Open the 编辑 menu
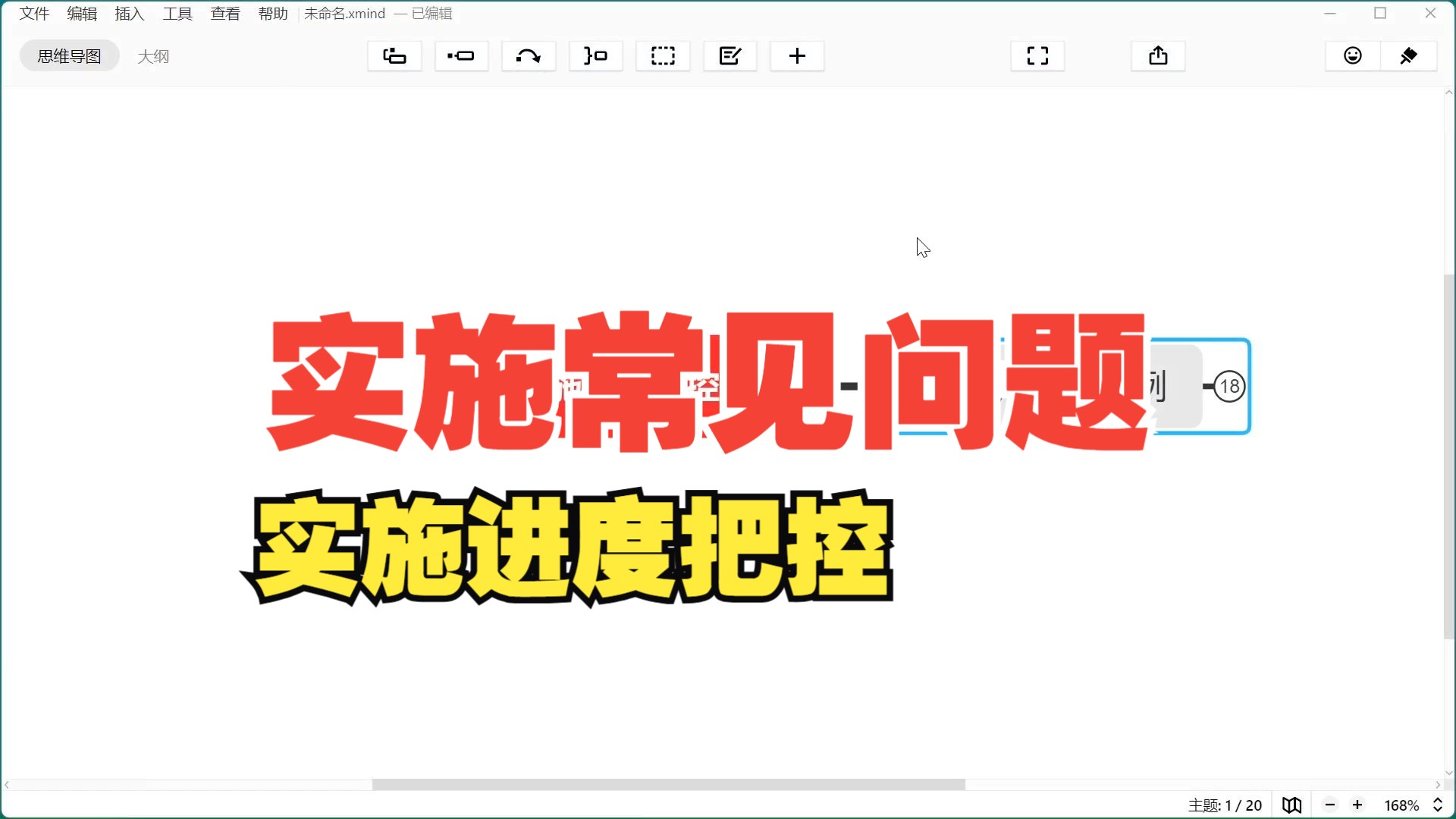The image size is (1456, 819). pyautogui.click(x=82, y=14)
